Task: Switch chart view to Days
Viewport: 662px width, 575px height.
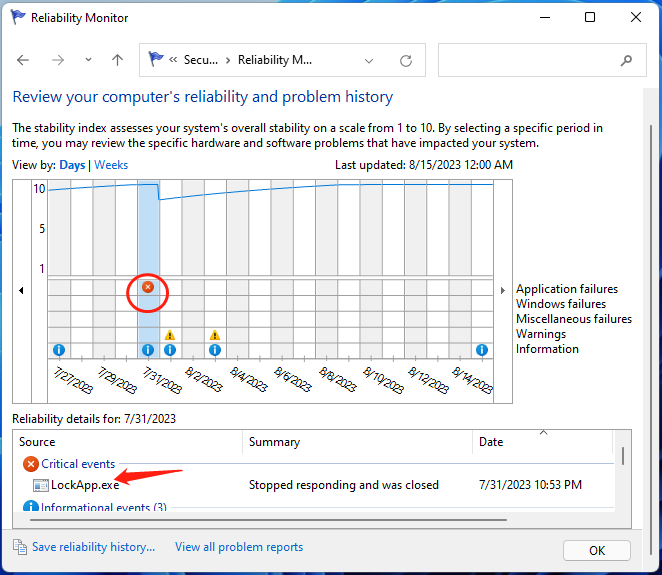Action: click(x=72, y=165)
